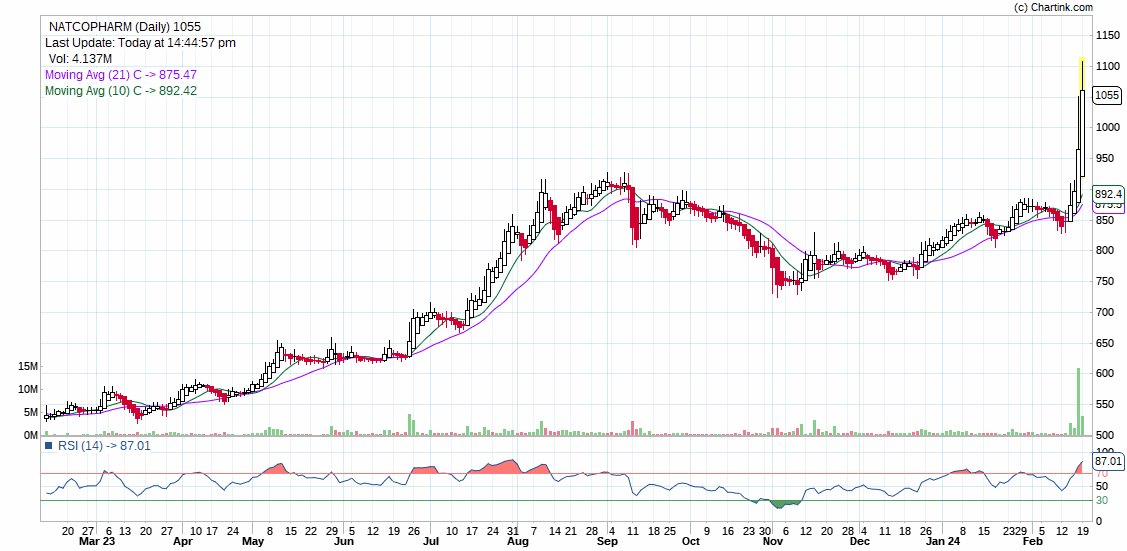The width and height of the screenshot is (1127, 551).
Task: Click the Apr month label
Action: click(183, 540)
